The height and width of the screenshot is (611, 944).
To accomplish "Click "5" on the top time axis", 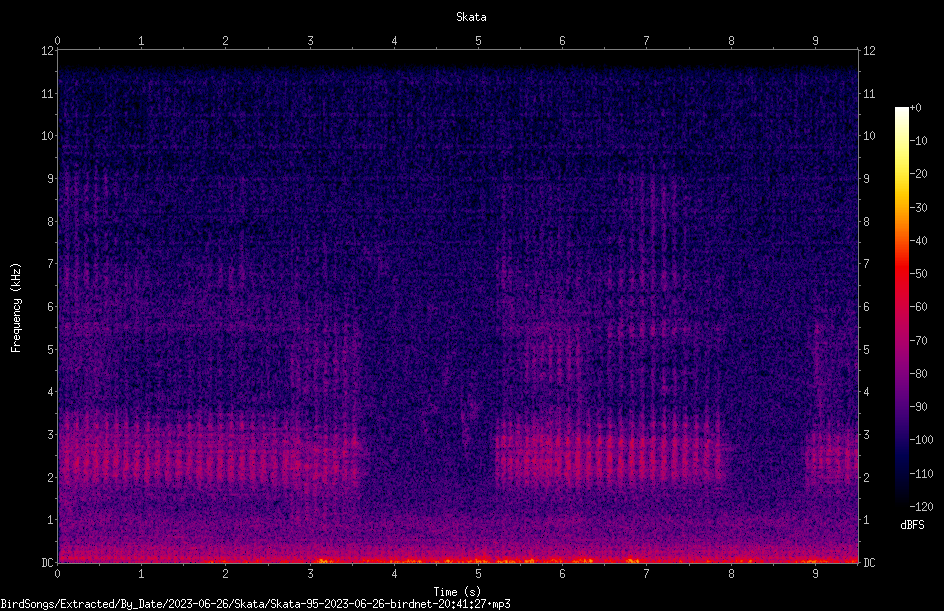I will click(479, 41).
